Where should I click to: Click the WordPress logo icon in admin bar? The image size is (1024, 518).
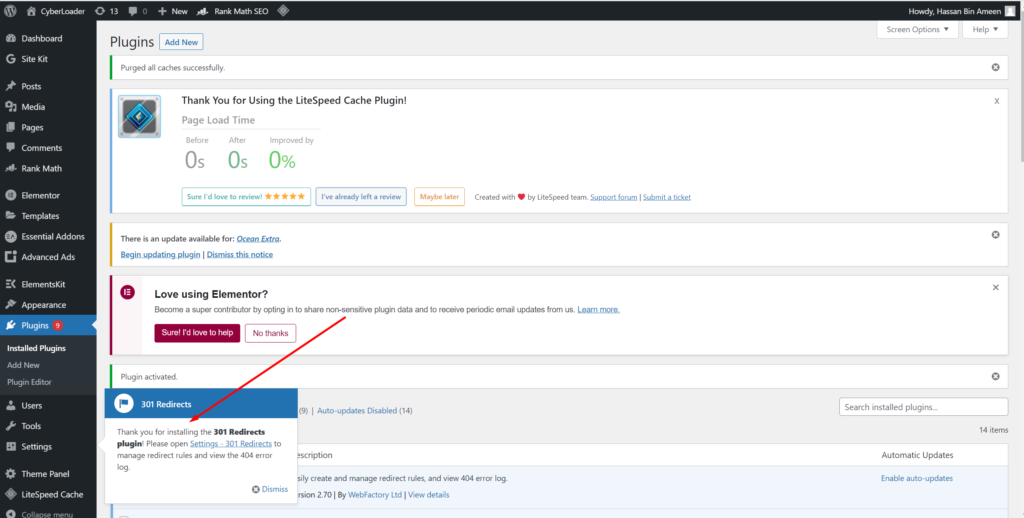[x=10, y=11]
